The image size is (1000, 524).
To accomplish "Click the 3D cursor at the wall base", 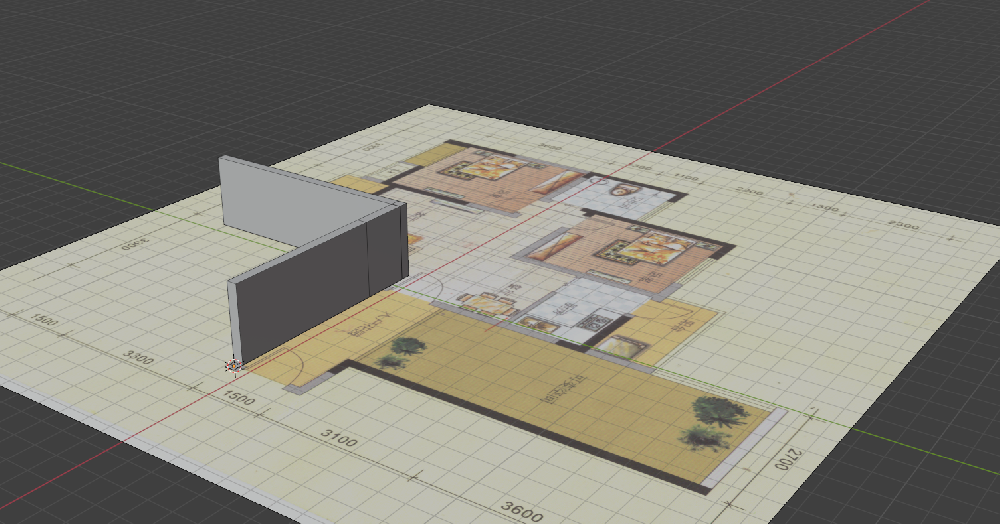I will point(233,365).
